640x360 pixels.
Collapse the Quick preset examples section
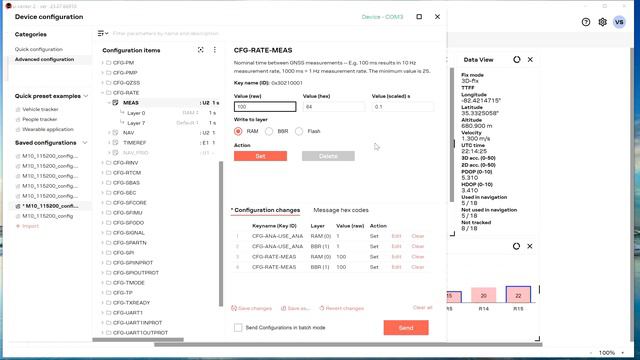(86, 96)
